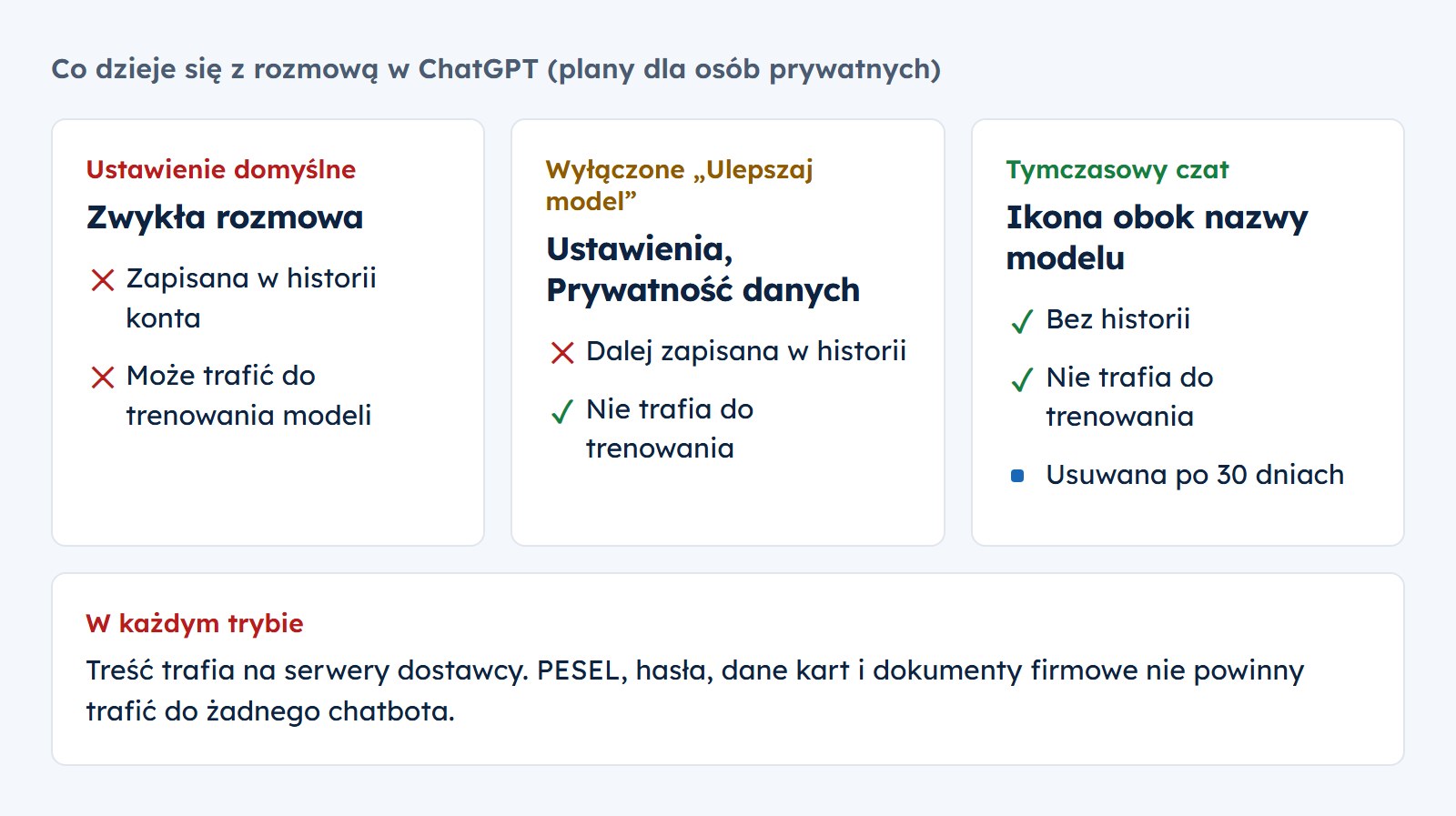This screenshot has width=1456, height=816.
Task: Click "Nie trafia do trenowania" text in the Ulepszaj model card
Action: (x=670, y=428)
